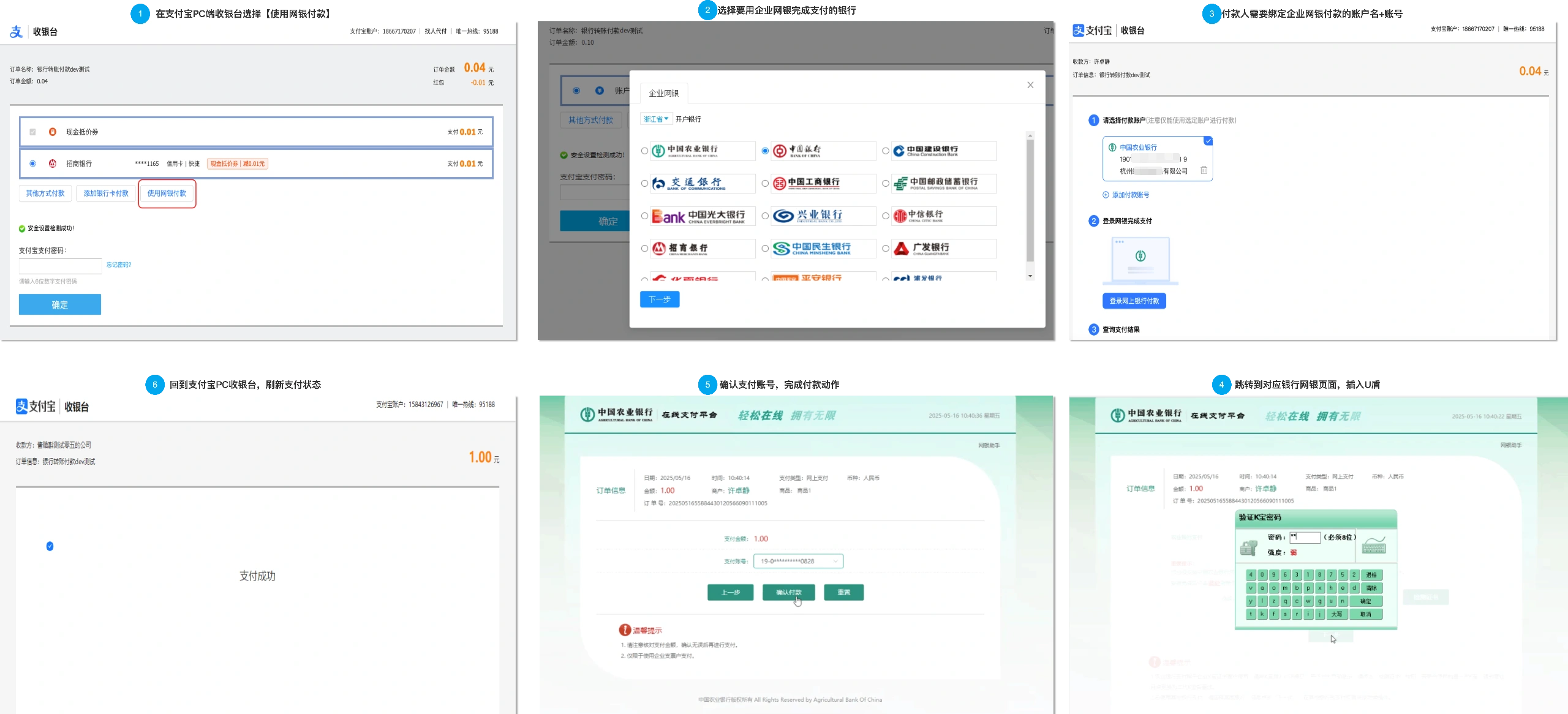
Task: Click the 使用网银付款 option
Action: pos(167,194)
